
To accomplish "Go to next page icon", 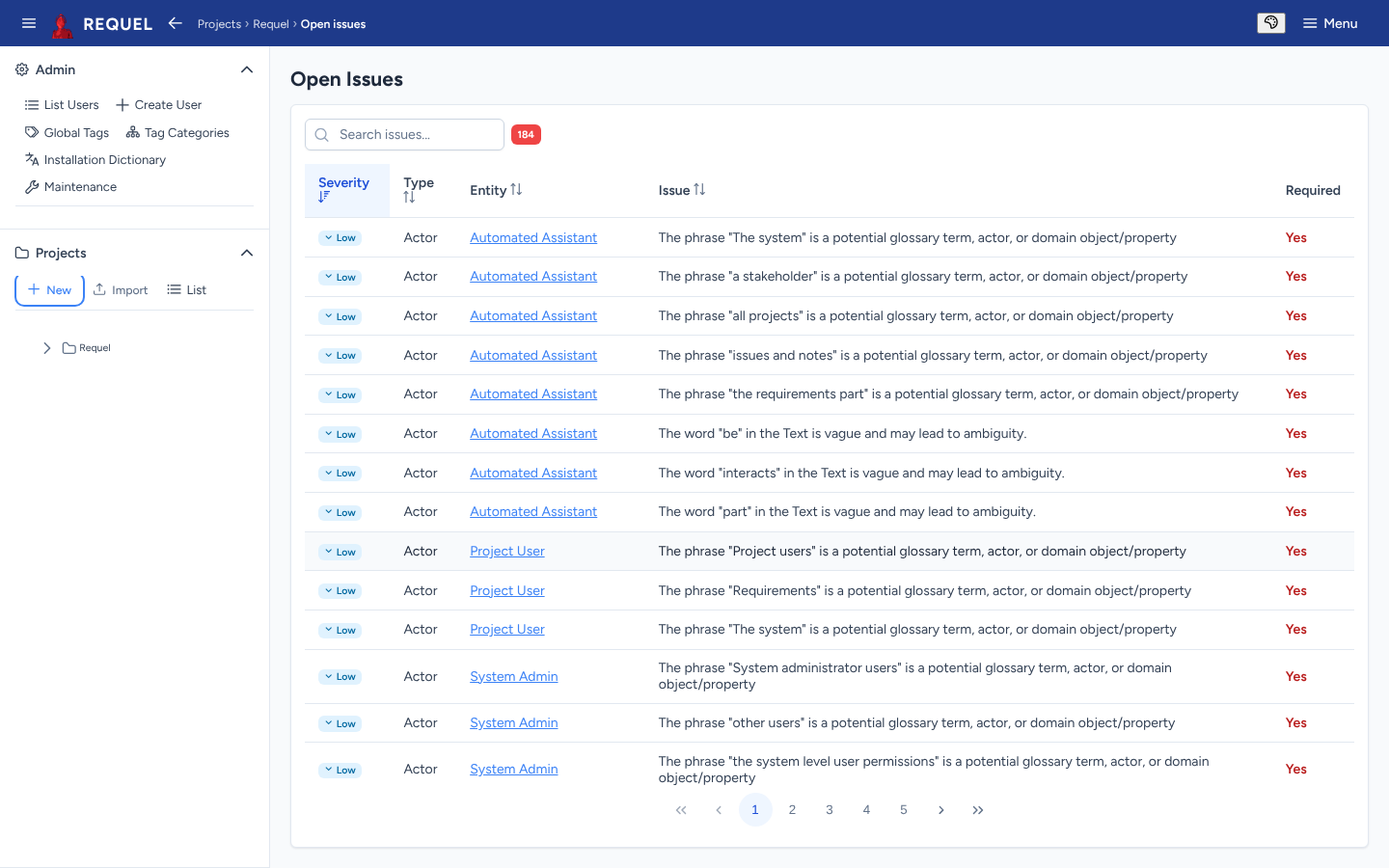I will tap(940, 810).
